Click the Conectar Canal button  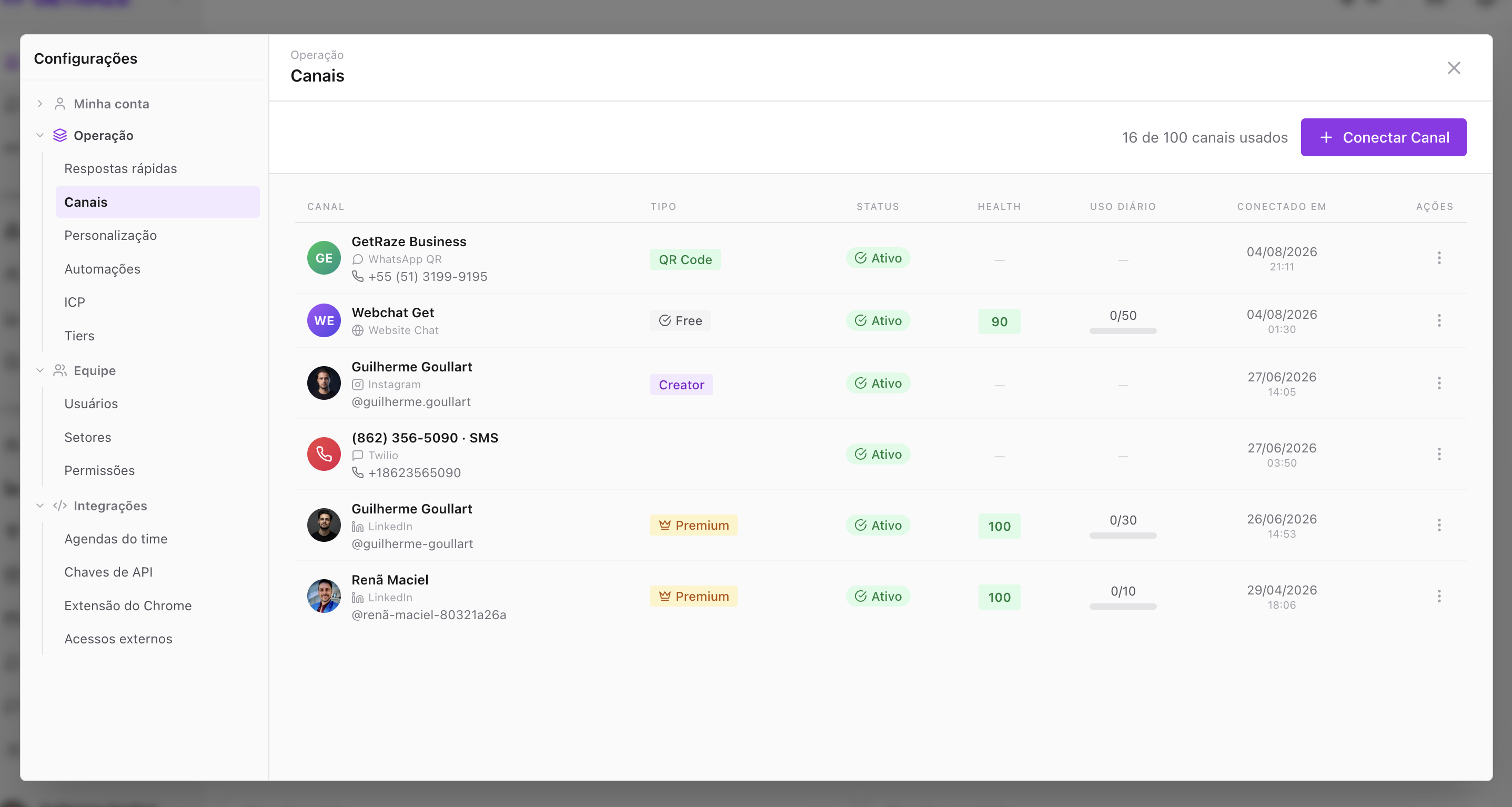(x=1383, y=138)
